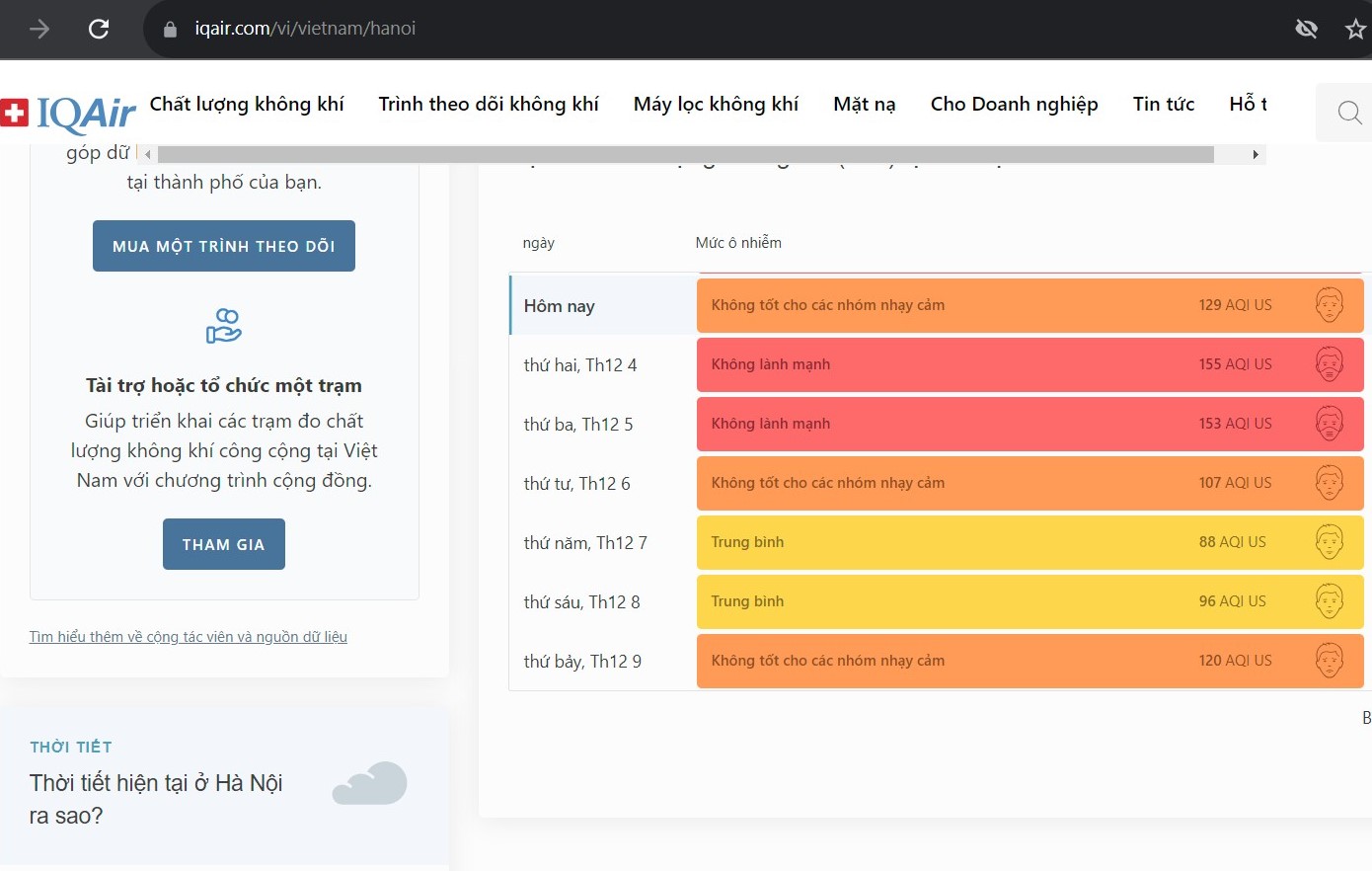This screenshot has height=871, width=1372.
Task: Click the sponsor station hand icon
Action: tap(224, 326)
